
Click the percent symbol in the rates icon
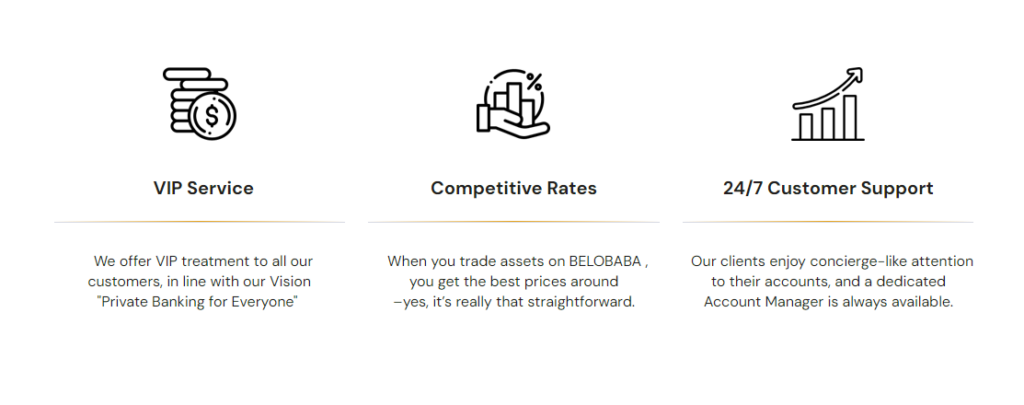[x=534, y=82]
